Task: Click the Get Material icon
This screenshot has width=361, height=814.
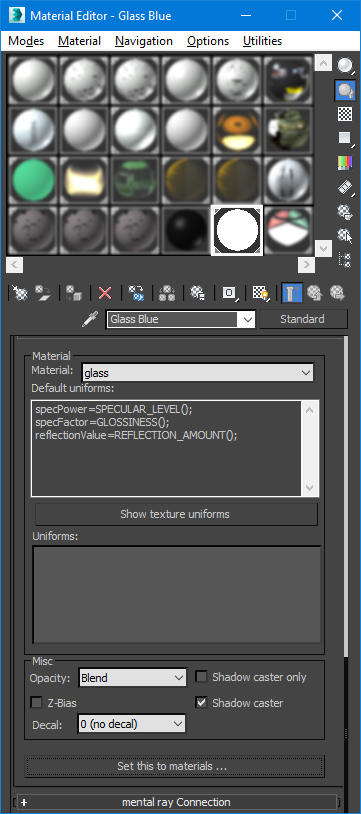Action: click(x=20, y=293)
